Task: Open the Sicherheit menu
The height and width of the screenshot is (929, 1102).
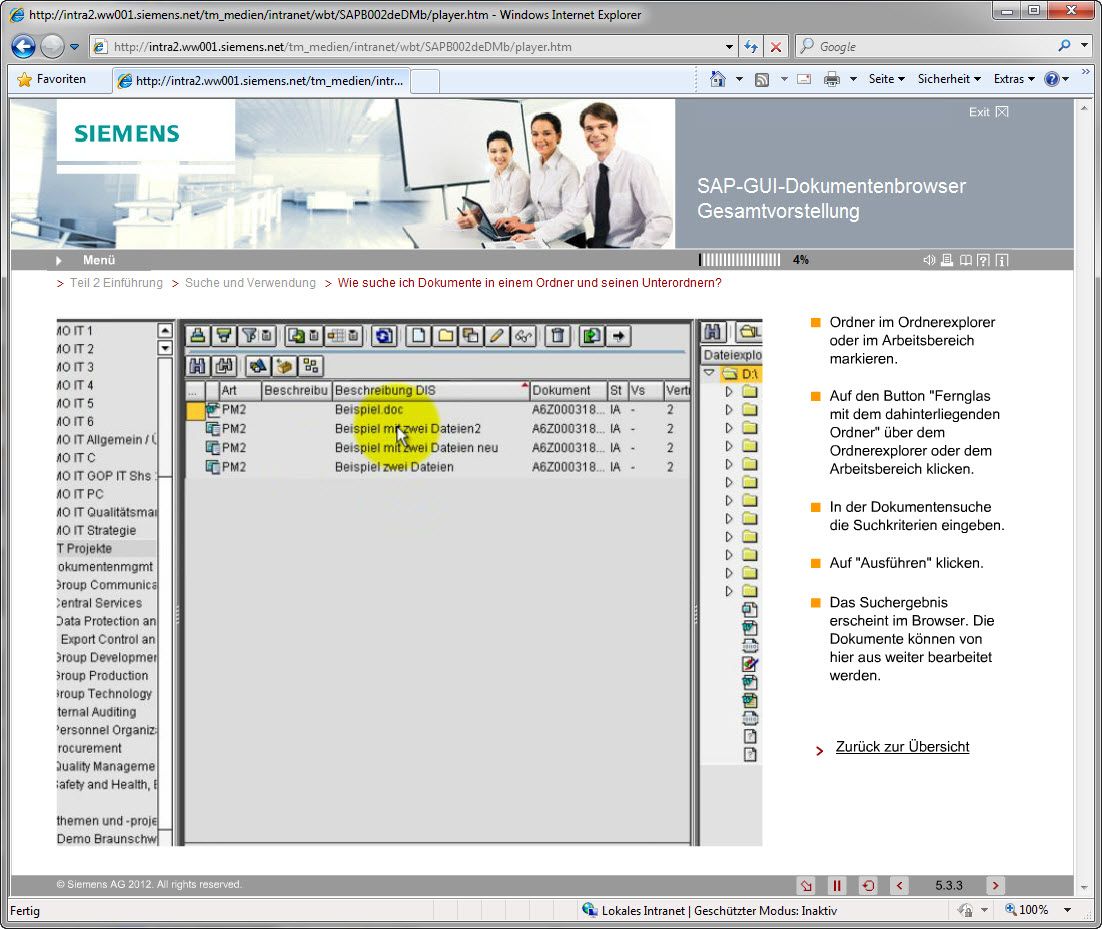Action: tap(949, 79)
